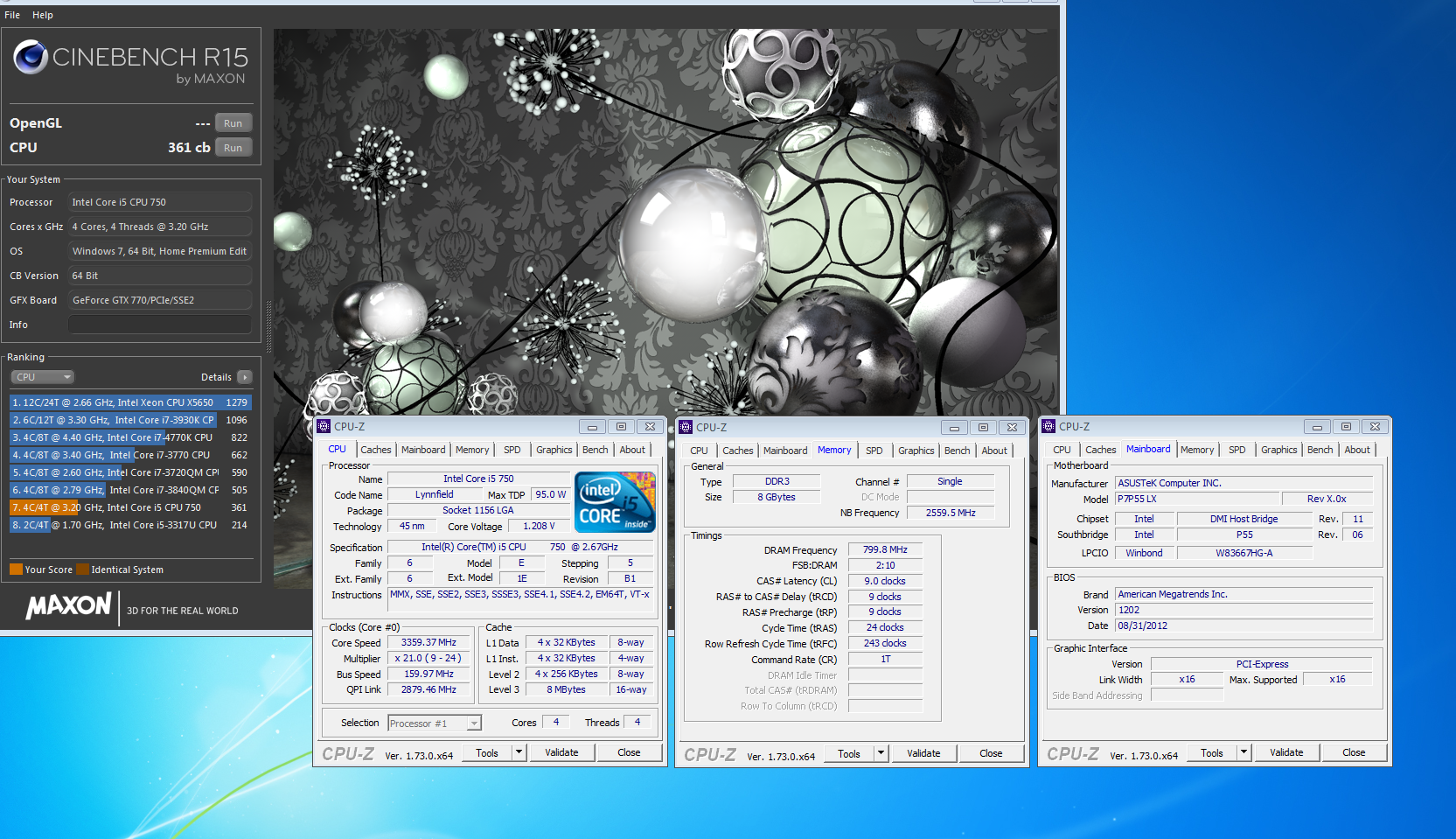Select ranking row Intel Core i5-3317U
The width and height of the screenshot is (1456, 839).
coord(131,525)
